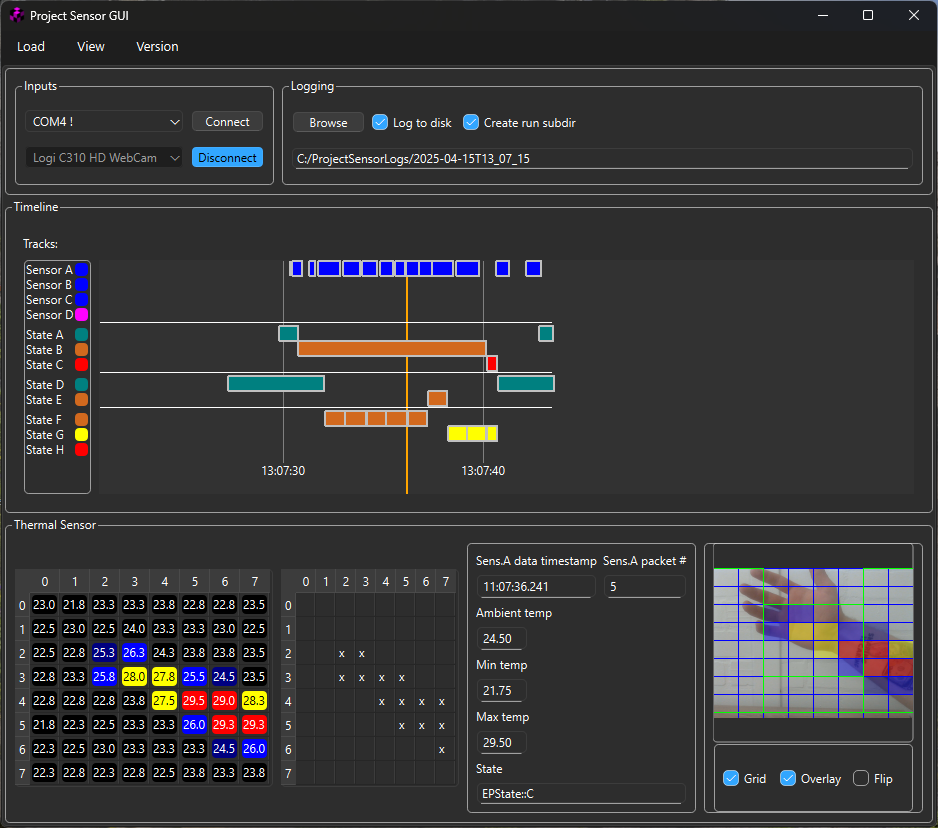The width and height of the screenshot is (938, 828).
Task: Disable the Log to disk checkbox
Action: (x=380, y=122)
